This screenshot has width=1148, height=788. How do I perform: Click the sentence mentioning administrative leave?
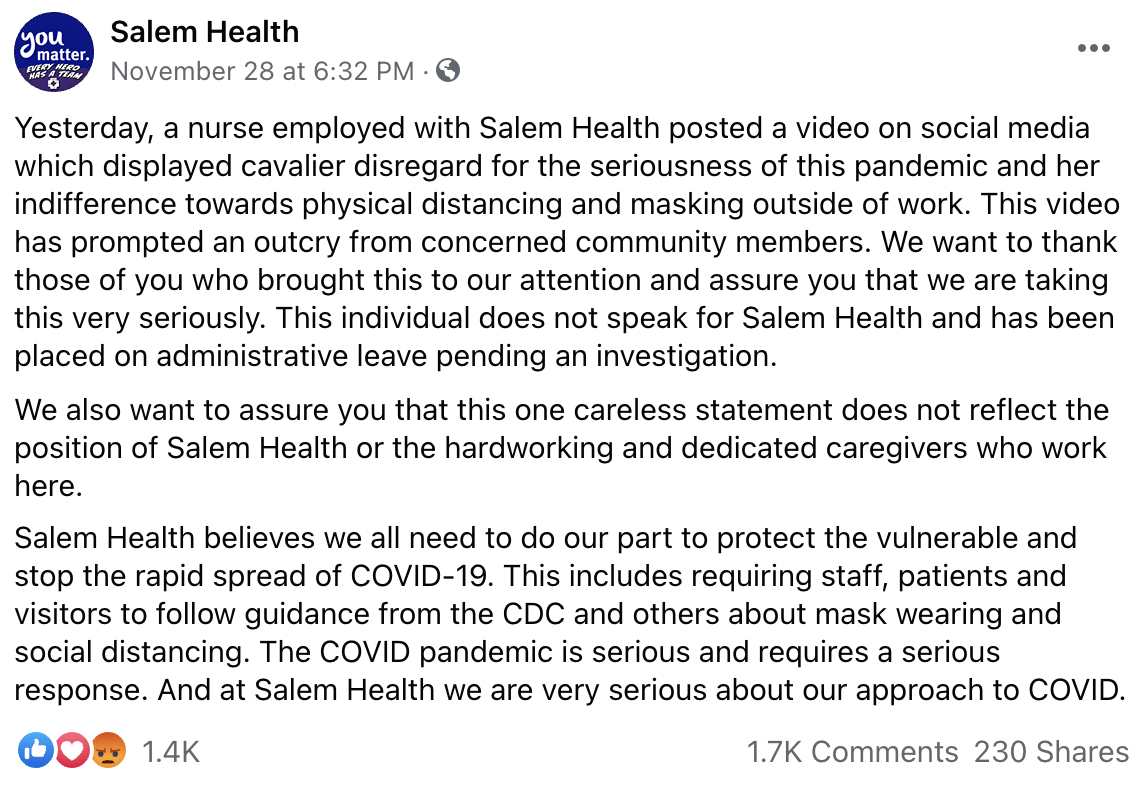(564, 337)
